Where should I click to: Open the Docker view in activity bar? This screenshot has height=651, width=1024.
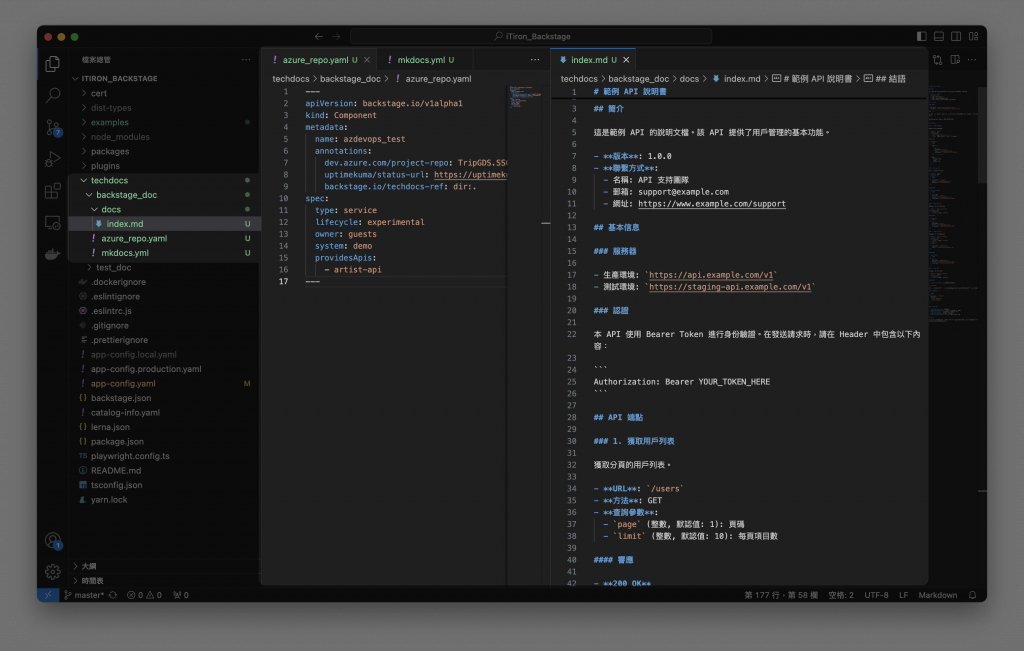pos(53,254)
